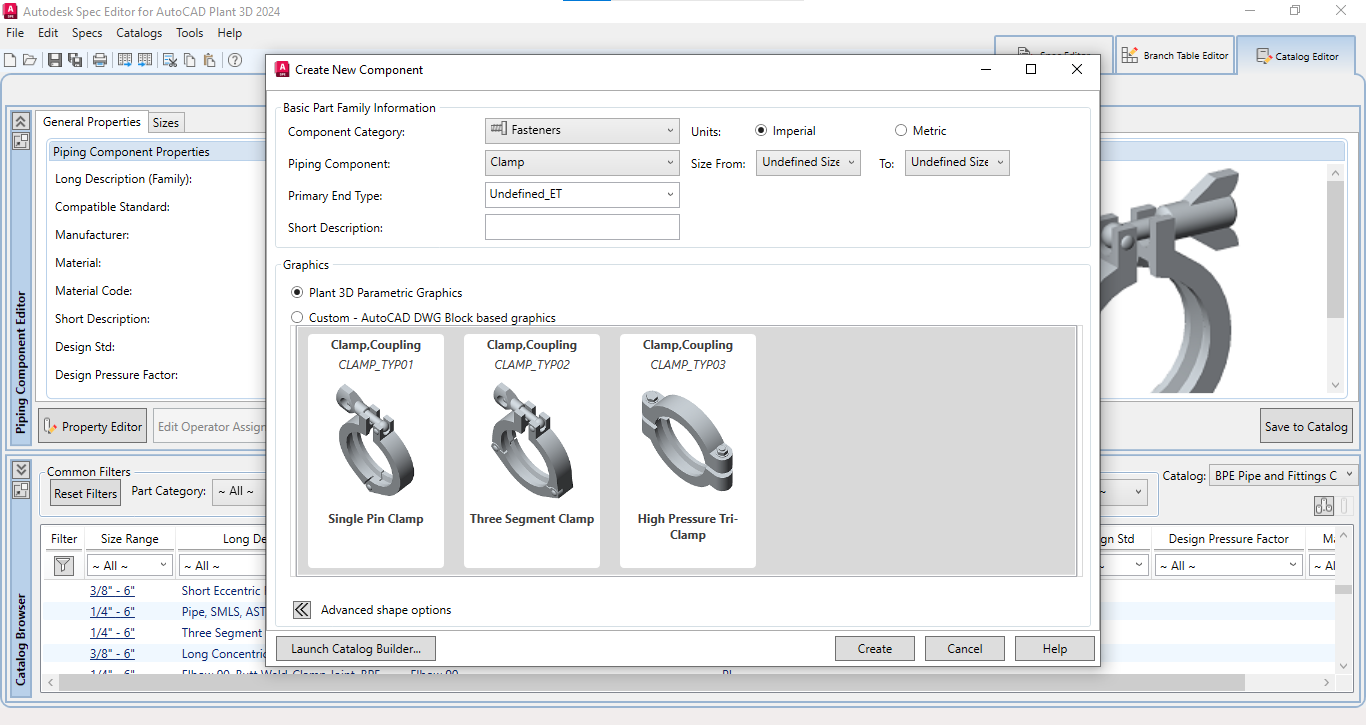Open the File menu

coord(15,33)
